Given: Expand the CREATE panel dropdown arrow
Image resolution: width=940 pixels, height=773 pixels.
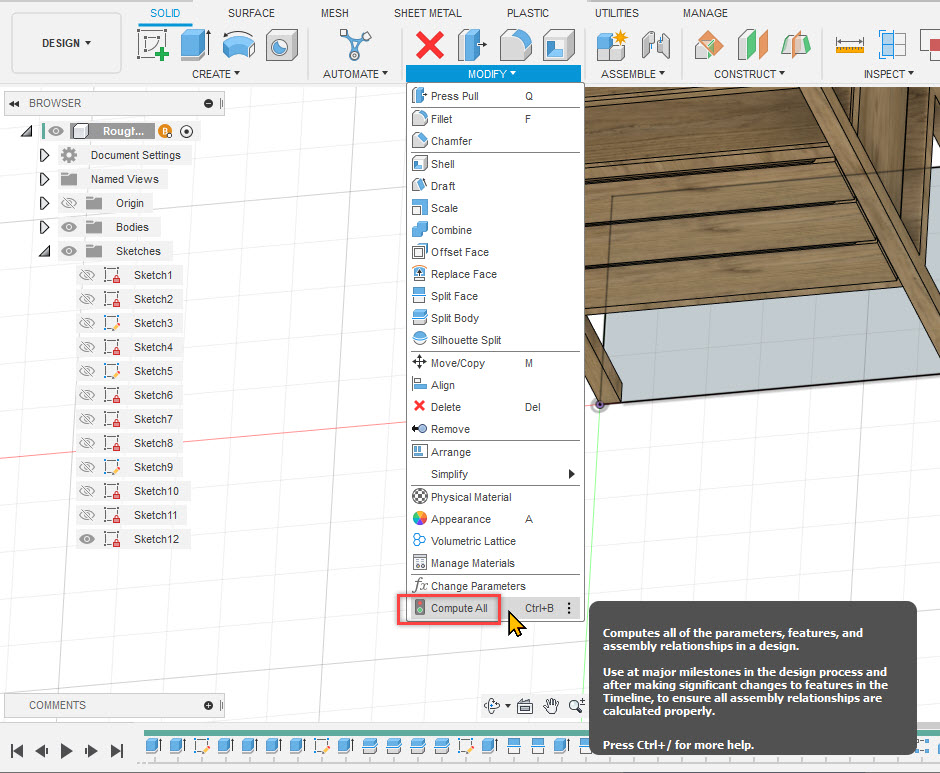Looking at the screenshot, I should point(238,73).
